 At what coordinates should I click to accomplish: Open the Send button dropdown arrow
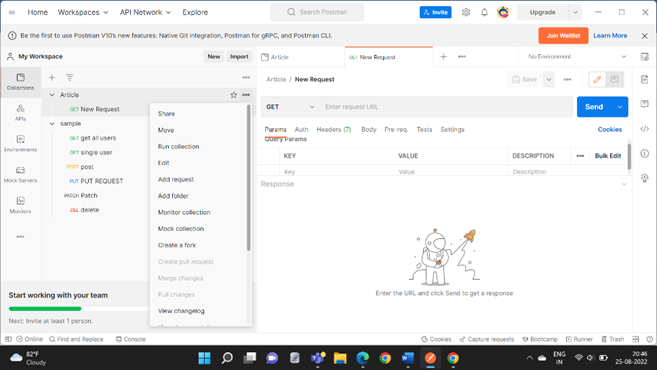(620, 107)
